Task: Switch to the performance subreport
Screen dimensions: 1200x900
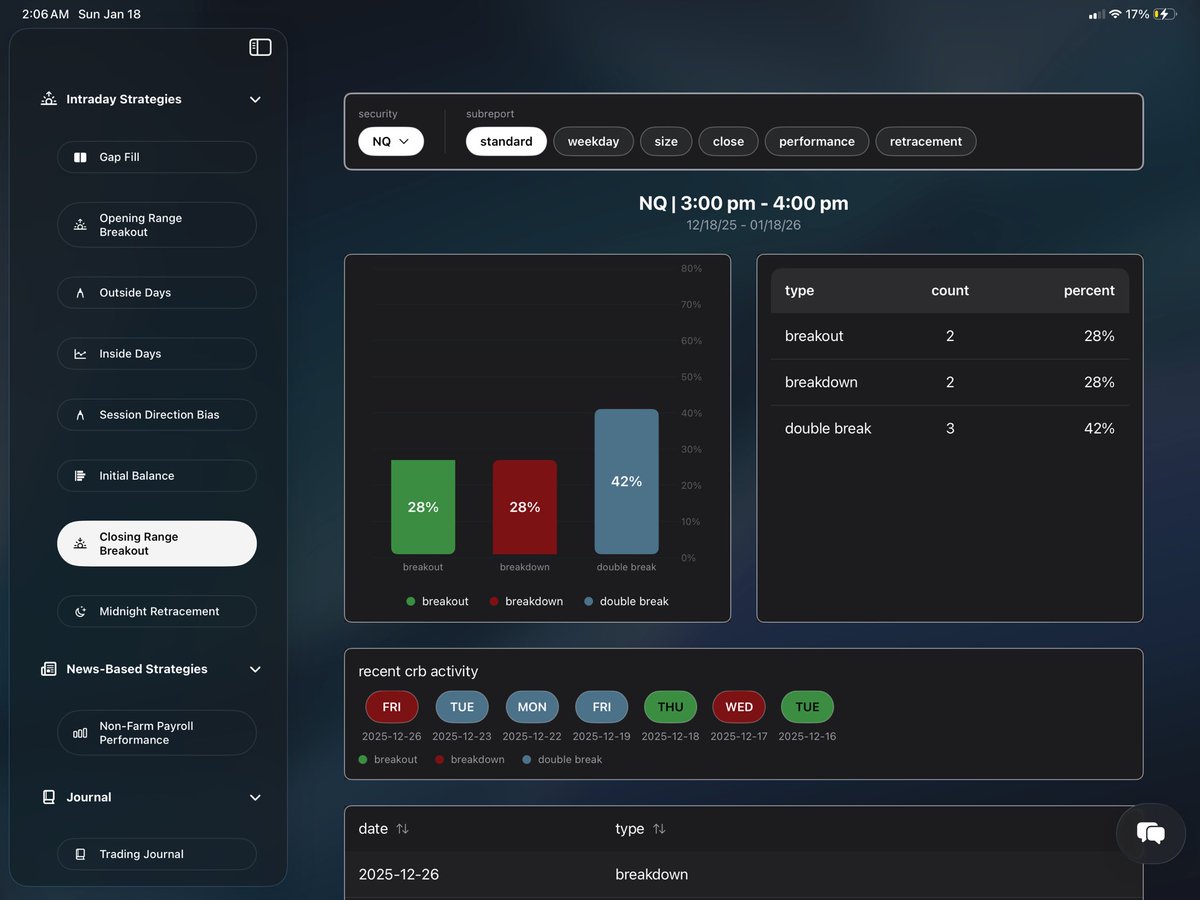Action: (x=817, y=141)
